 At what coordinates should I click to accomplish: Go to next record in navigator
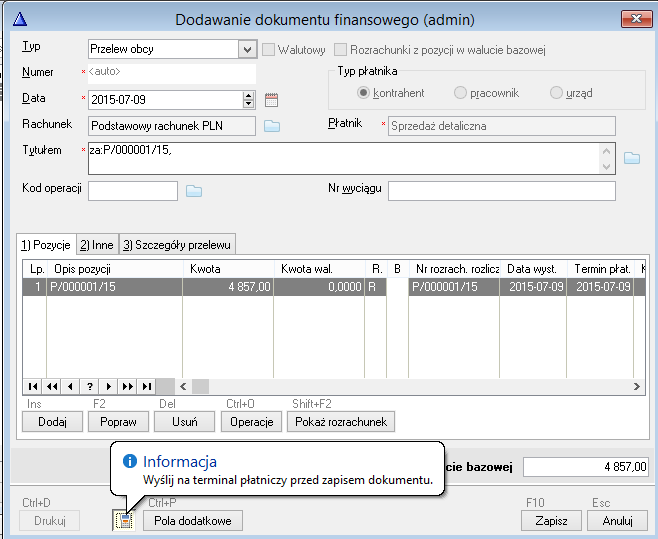tap(108, 386)
